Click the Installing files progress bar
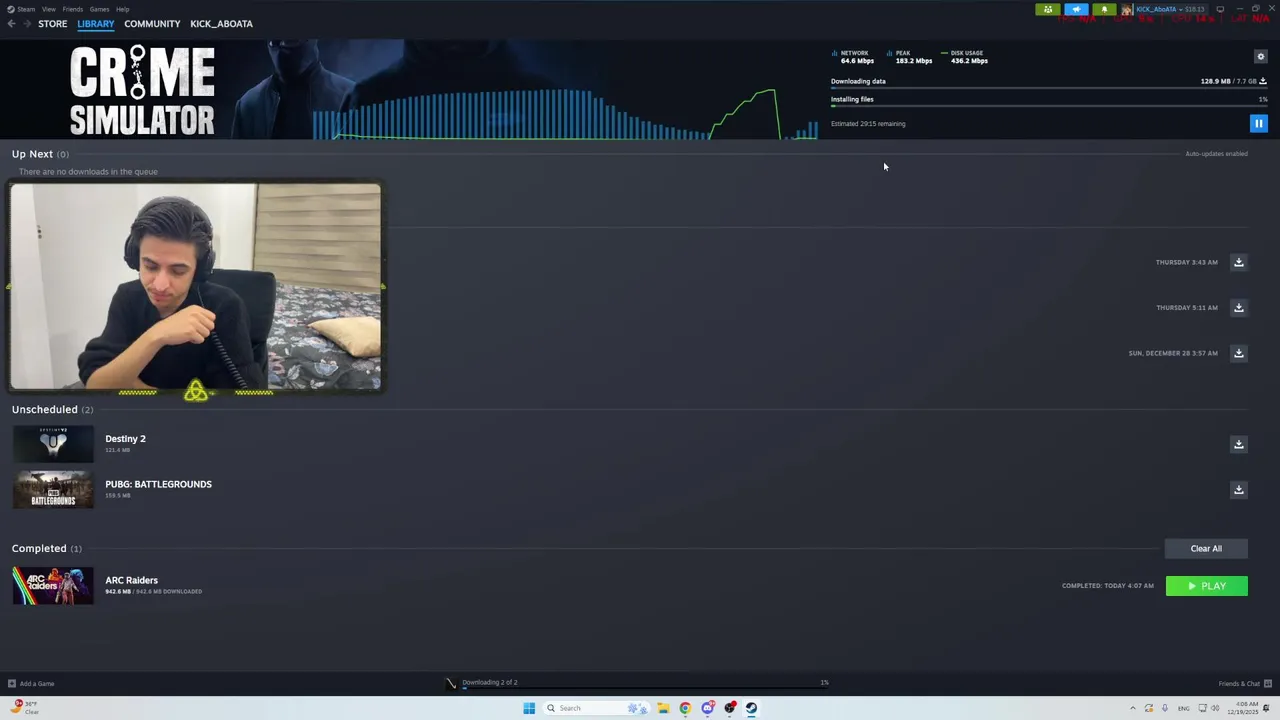Image resolution: width=1280 pixels, height=720 pixels. [x=1049, y=106]
